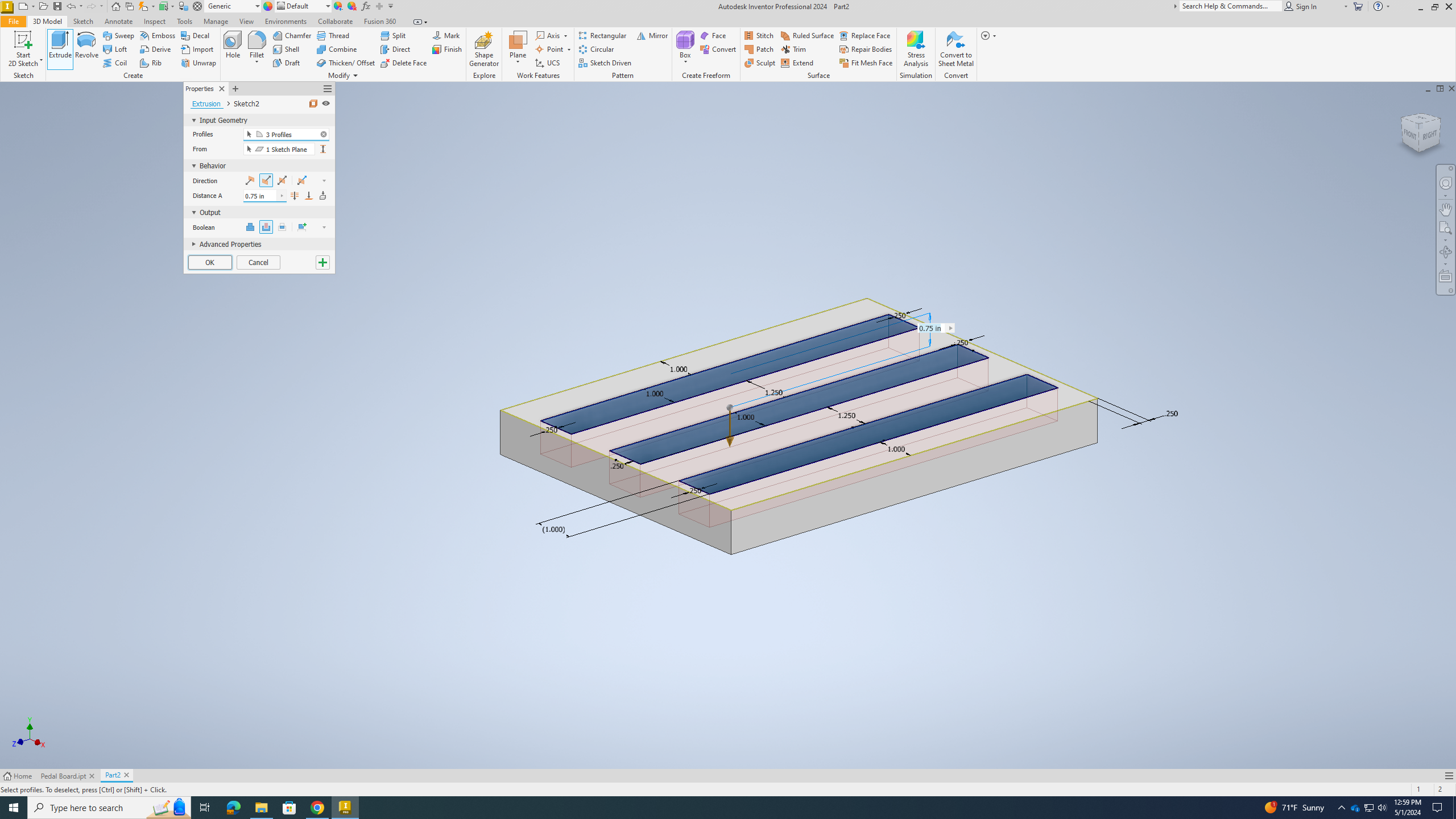Click the Circular pattern tool
Image resolution: width=1456 pixels, height=819 pixels.
tap(596, 49)
